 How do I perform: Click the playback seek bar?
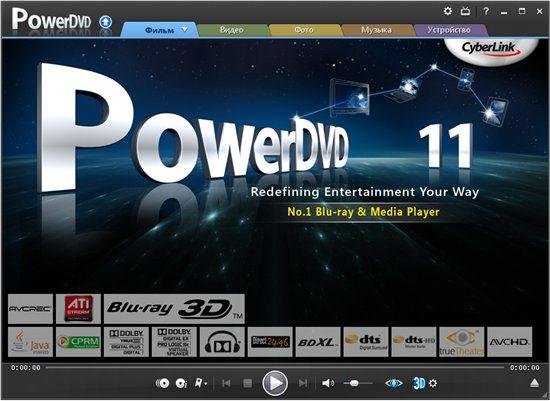[x=275, y=367]
